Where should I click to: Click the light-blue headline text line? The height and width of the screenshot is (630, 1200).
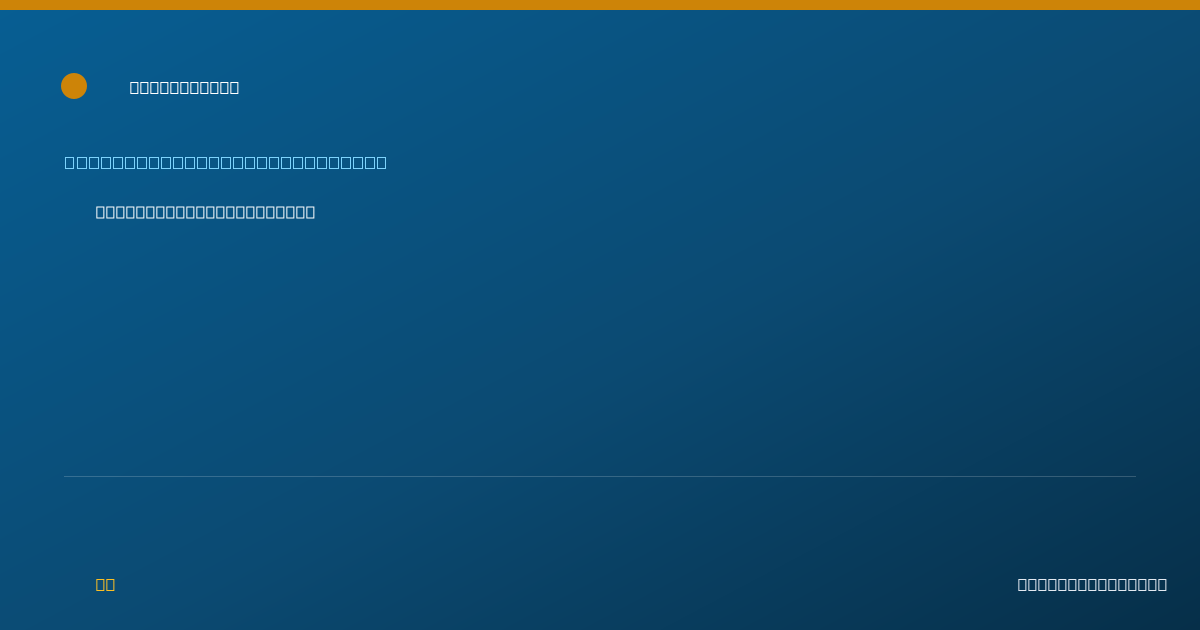(226, 162)
